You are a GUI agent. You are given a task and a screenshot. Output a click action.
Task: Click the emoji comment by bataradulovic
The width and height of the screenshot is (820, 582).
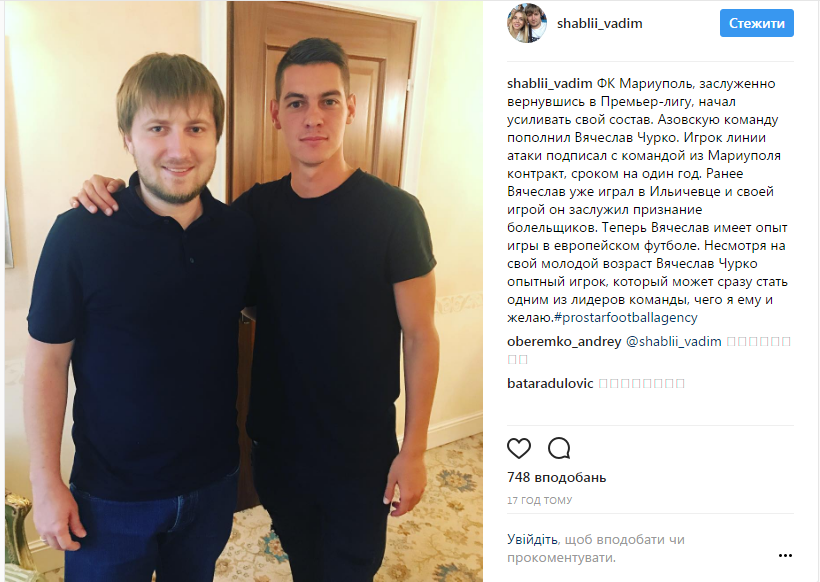641,383
